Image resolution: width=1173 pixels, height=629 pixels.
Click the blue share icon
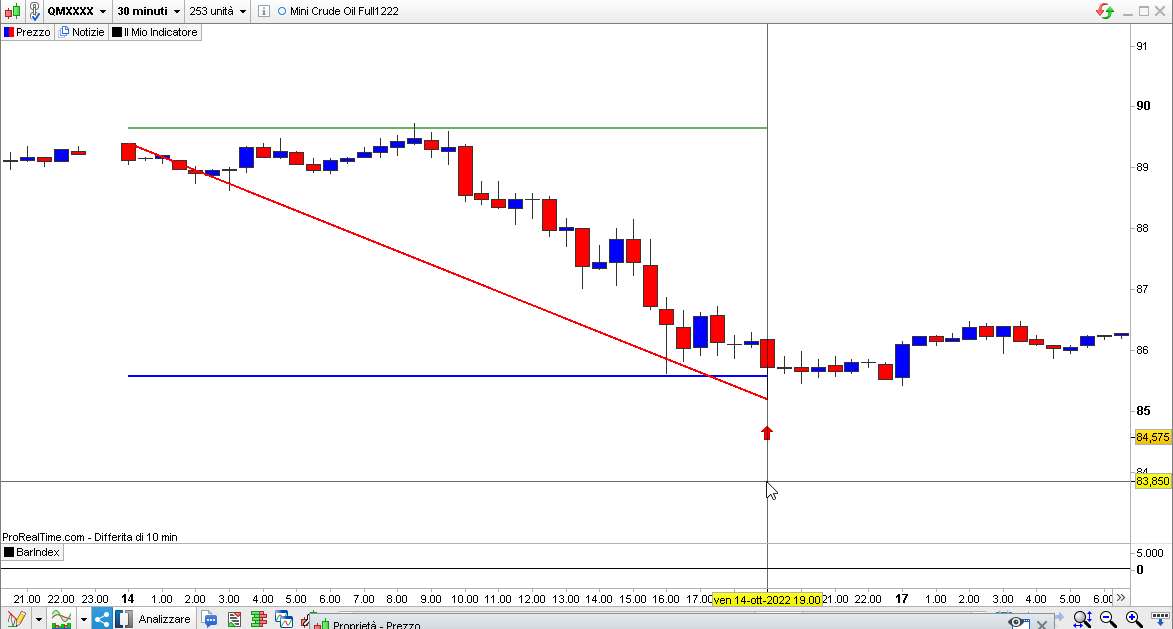coord(102,619)
